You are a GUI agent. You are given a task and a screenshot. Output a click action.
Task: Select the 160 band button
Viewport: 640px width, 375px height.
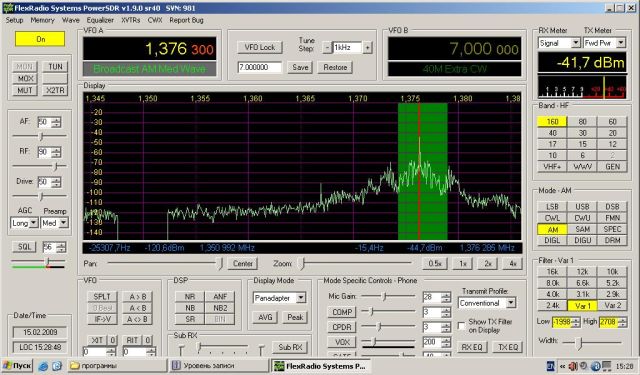(x=552, y=122)
